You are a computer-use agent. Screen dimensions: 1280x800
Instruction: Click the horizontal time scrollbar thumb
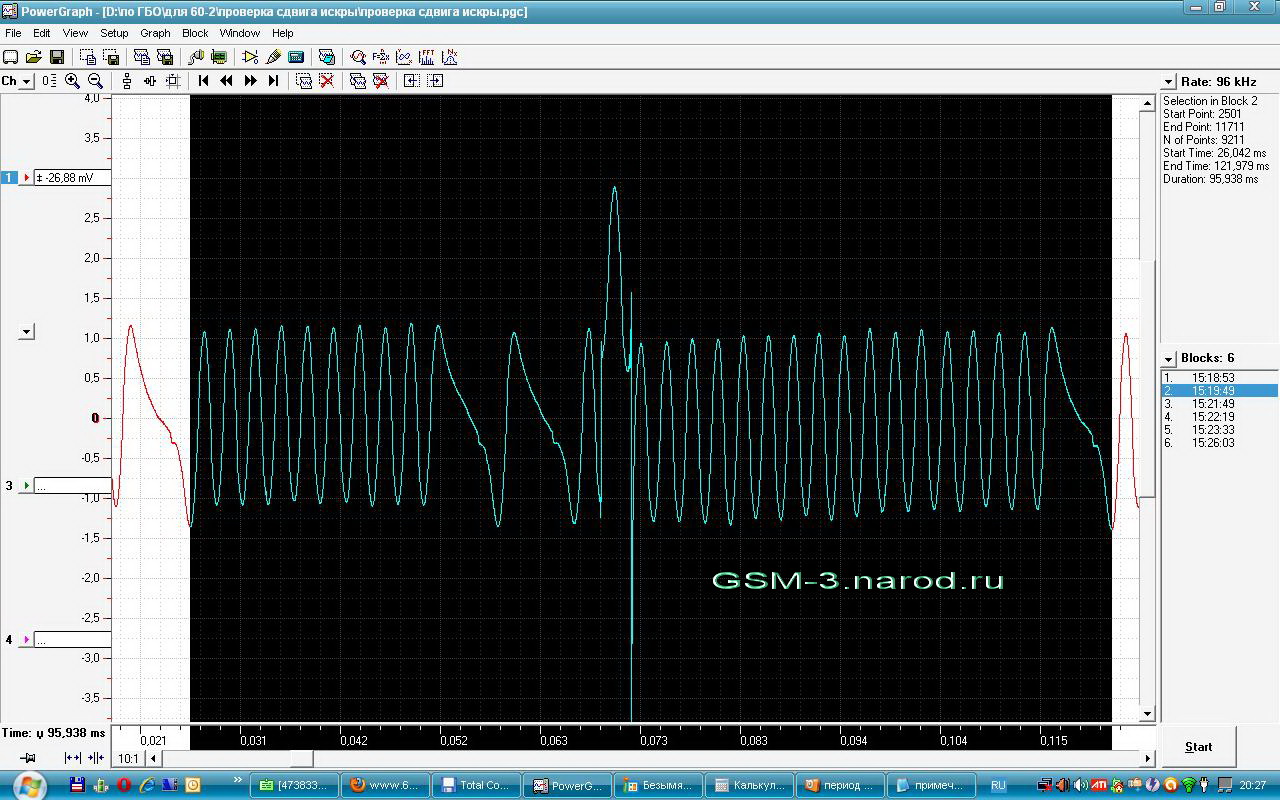point(238,759)
